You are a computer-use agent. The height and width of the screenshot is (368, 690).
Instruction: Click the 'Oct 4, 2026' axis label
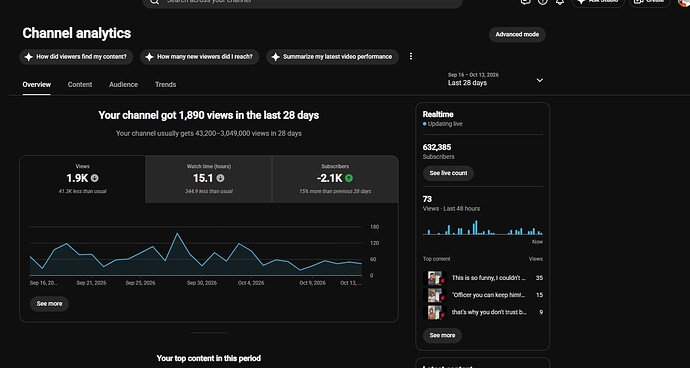point(251,283)
